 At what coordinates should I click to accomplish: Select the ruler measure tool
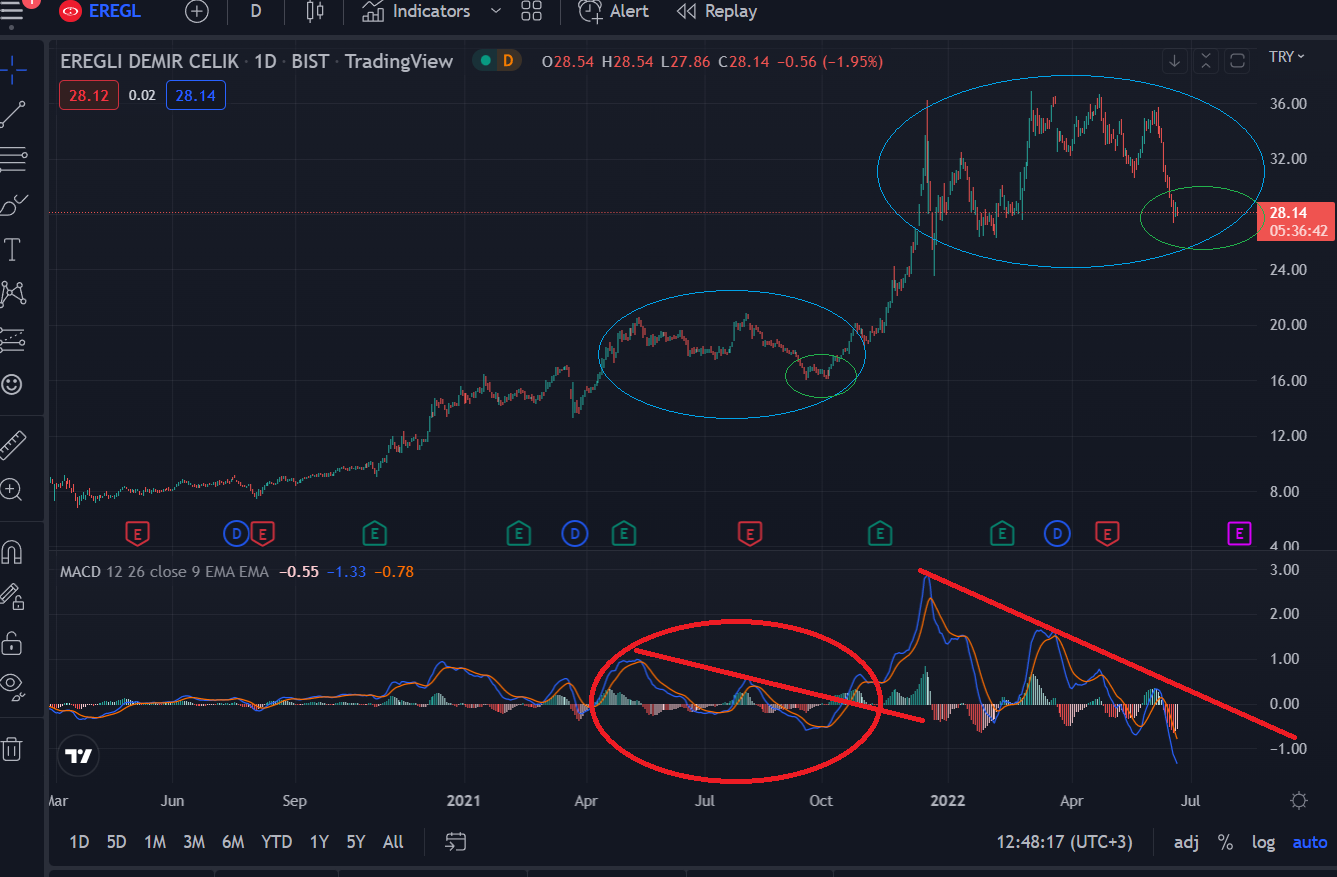point(12,445)
